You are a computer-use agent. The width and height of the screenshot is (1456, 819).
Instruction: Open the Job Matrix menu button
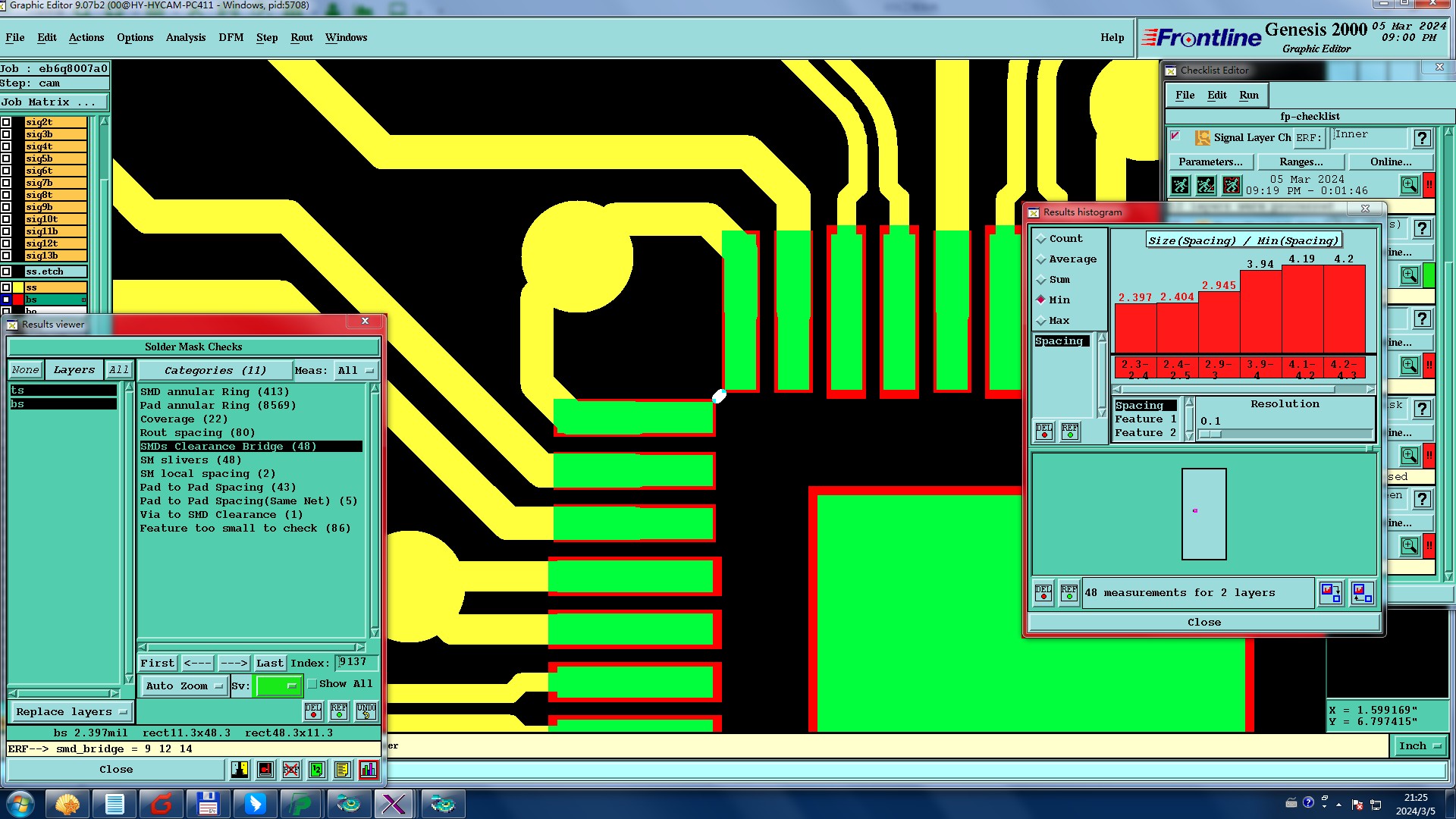[x=54, y=102]
